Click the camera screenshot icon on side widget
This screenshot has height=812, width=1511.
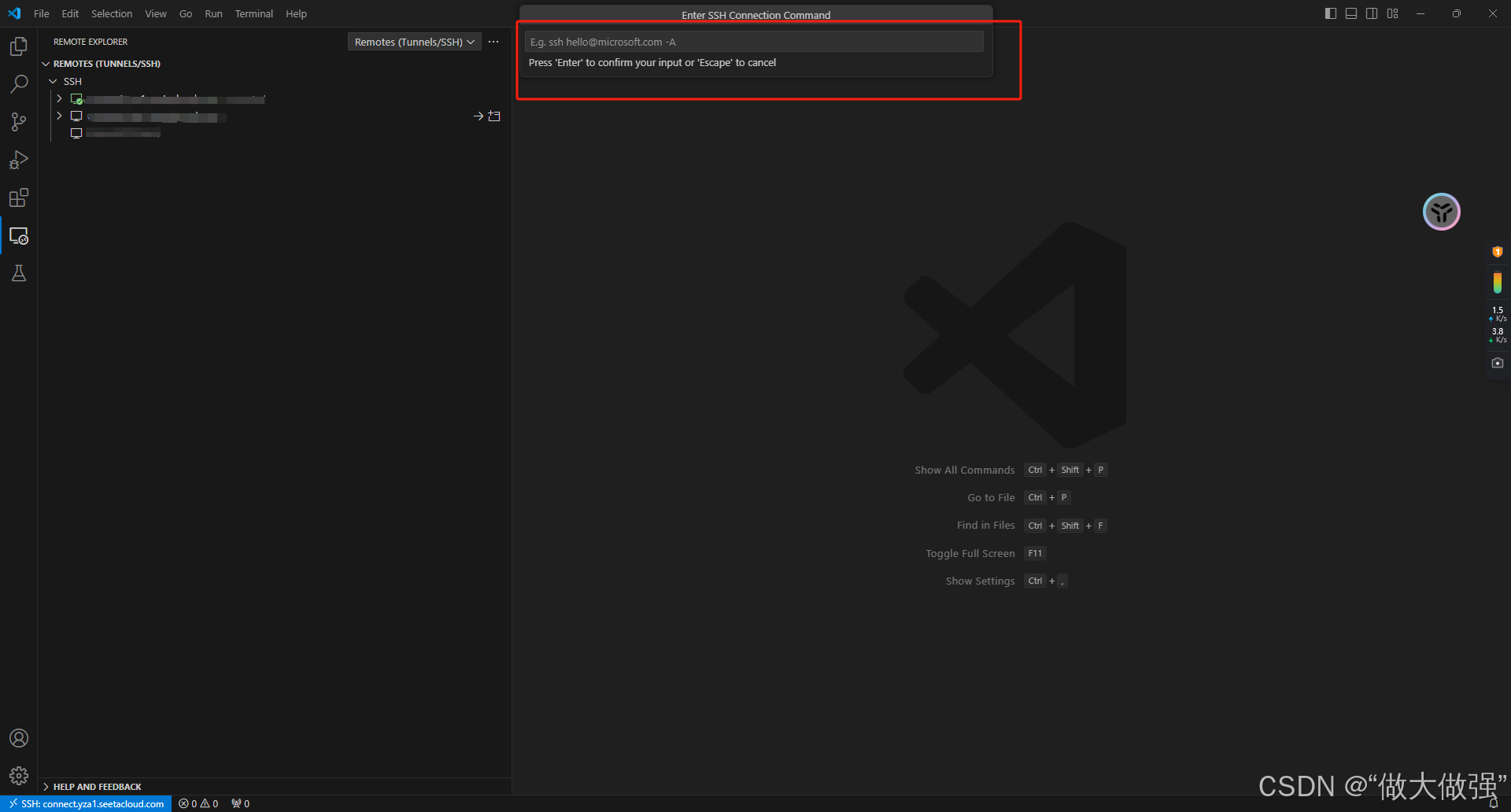(1498, 363)
